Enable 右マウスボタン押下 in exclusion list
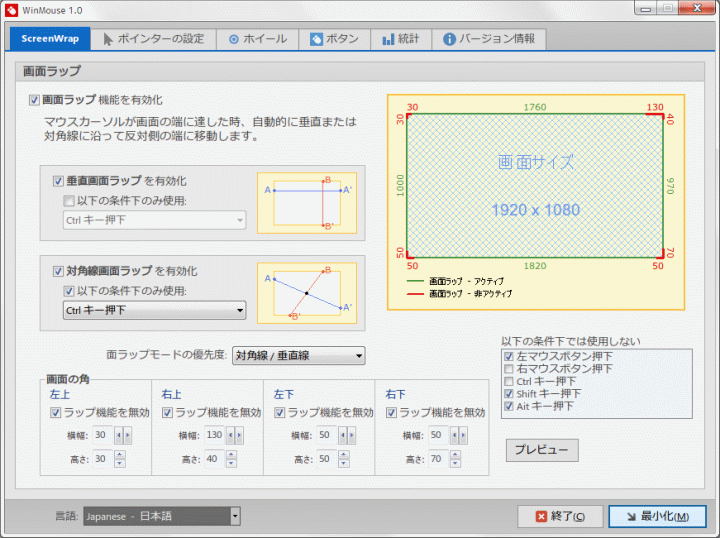720x538 pixels. (x=509, y=369)
